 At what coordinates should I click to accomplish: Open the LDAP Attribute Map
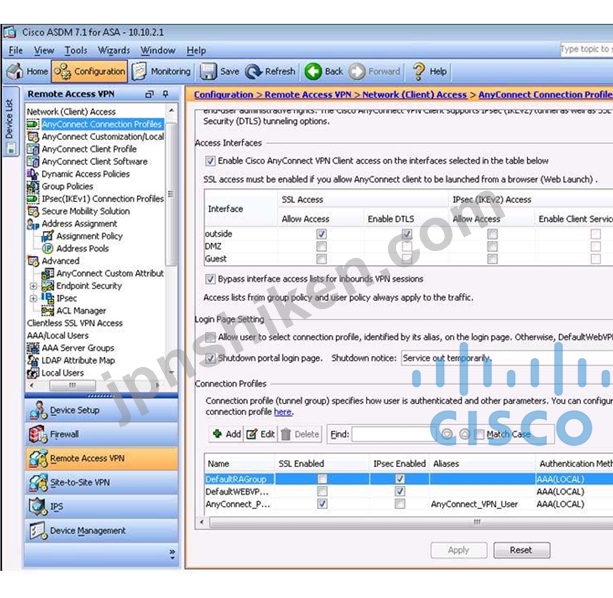(78, 361)
